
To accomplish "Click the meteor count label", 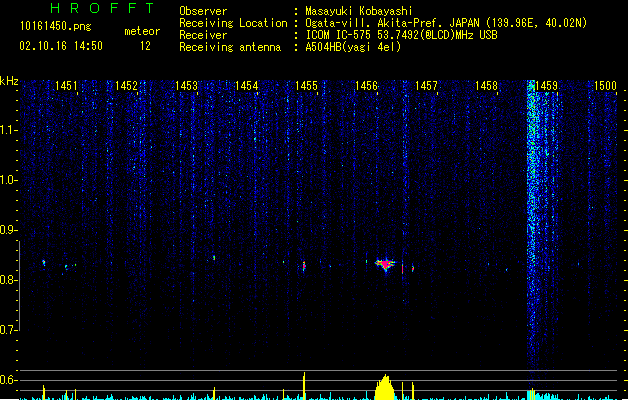I will point(142,31).
